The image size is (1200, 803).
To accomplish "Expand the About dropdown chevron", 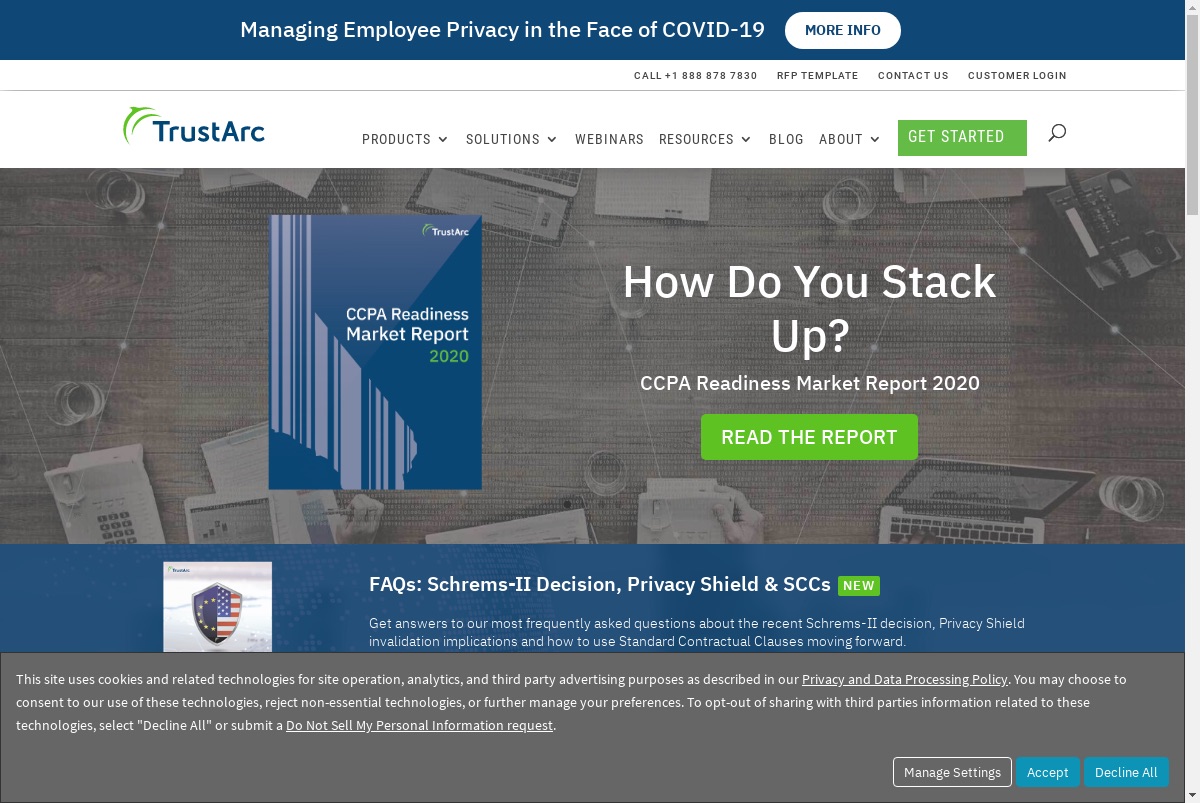I will [x=875, y=140].
